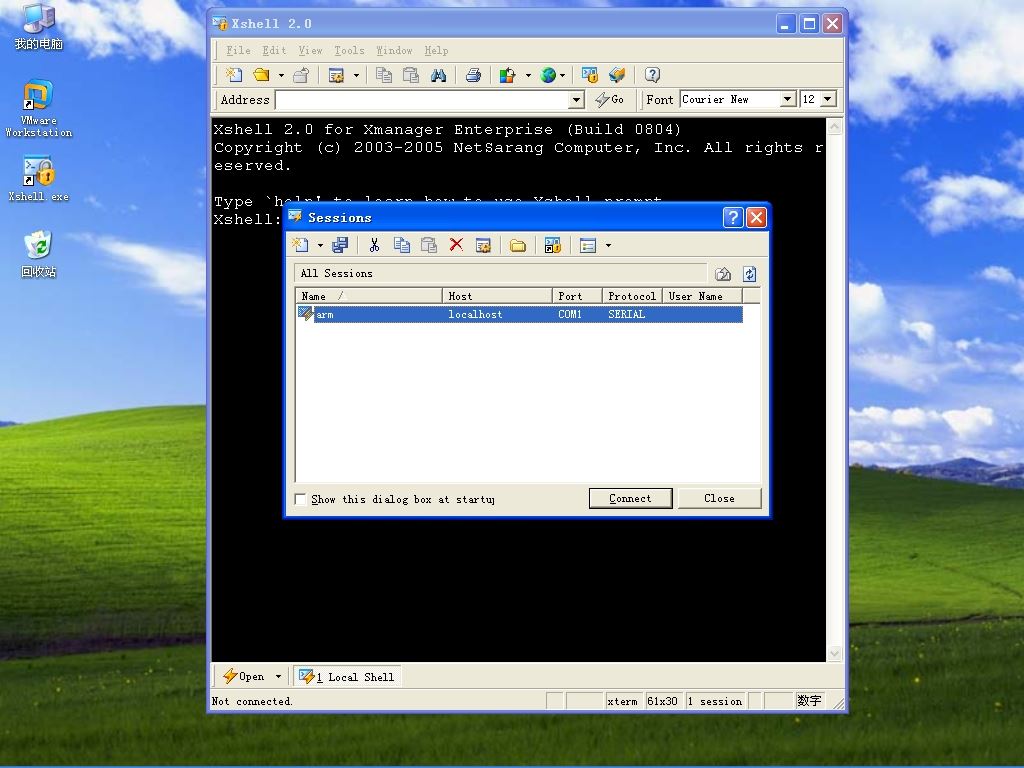
Task: Click into the Address input field
Action: (x=423, y=100)
